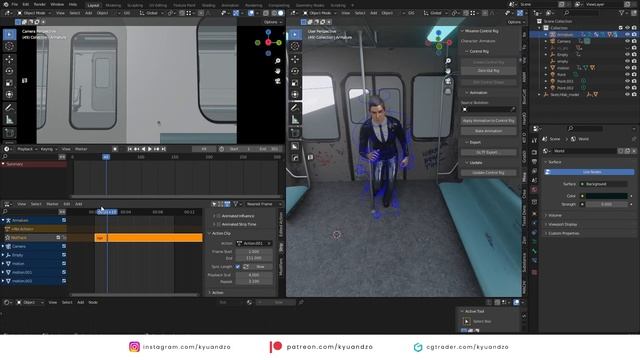Select the Annotate tool in user perspective viewport
Image resolution: width=640 pixels, height=360 pixels.
(295, 108)
